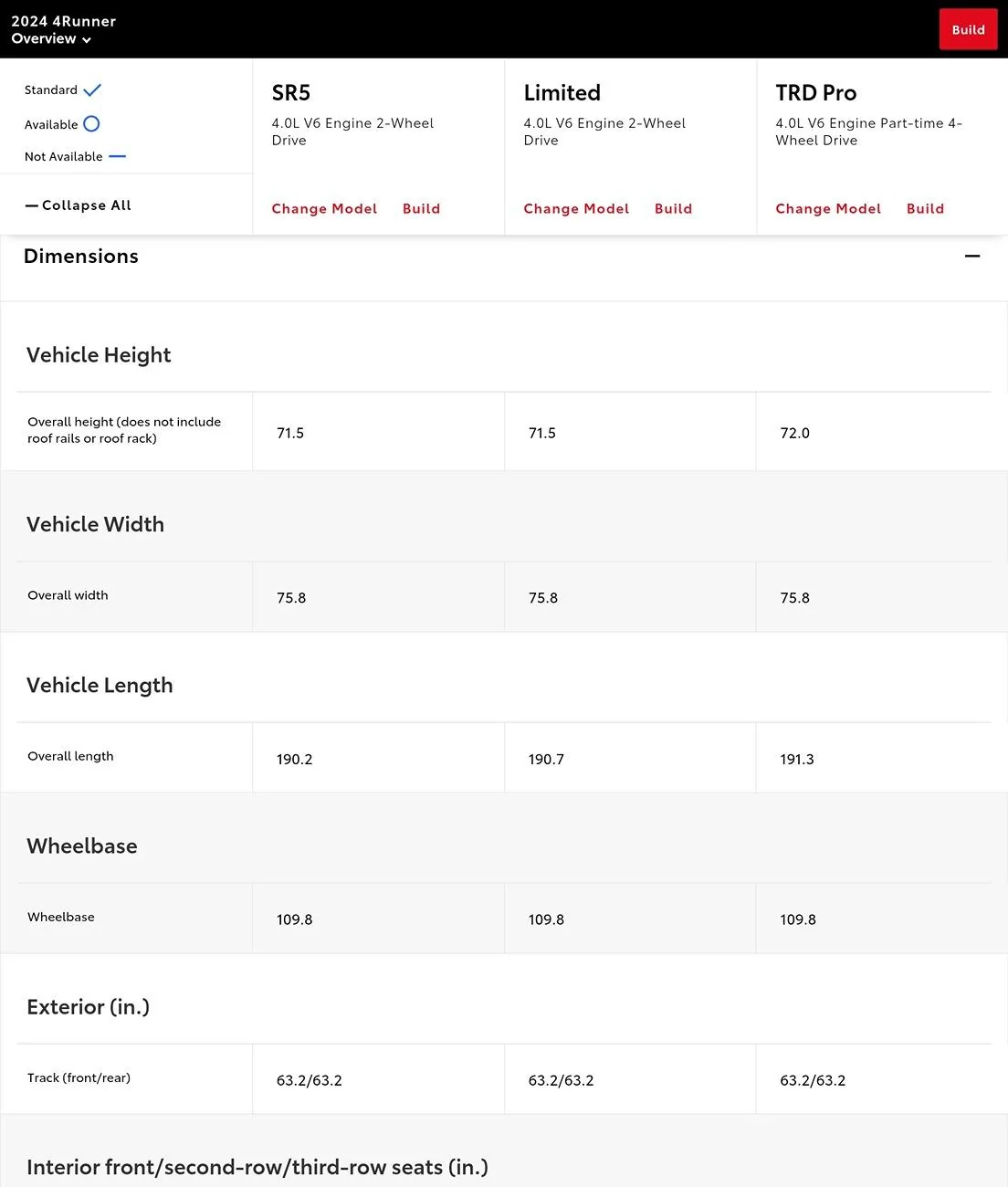Open the 2024 4Runner Overview dropdown
1008x1187 pixels.
[x=52, y=38]
